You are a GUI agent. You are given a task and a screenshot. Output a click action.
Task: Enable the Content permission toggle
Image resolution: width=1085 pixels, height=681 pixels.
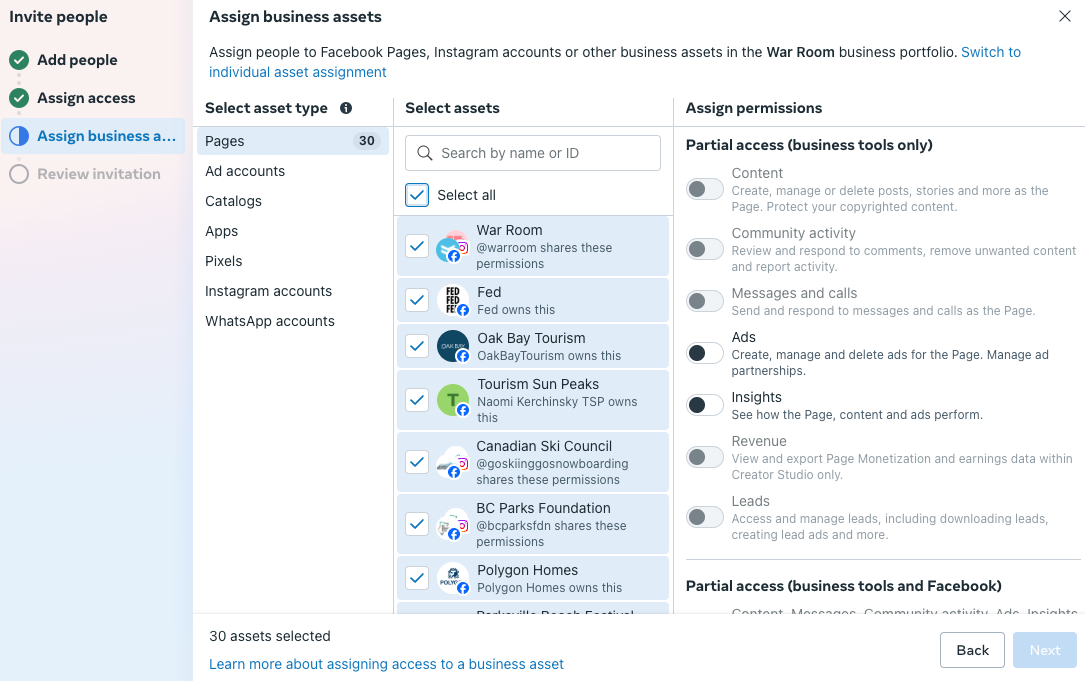click(704, 189)
